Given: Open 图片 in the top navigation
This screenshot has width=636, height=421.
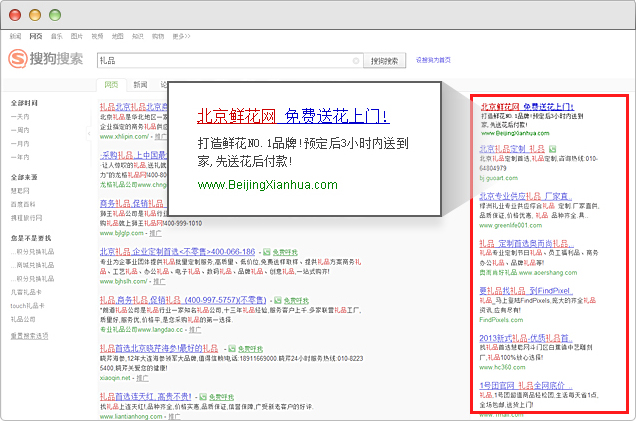Looking at the screenshot, I should [x=76, y=35].
